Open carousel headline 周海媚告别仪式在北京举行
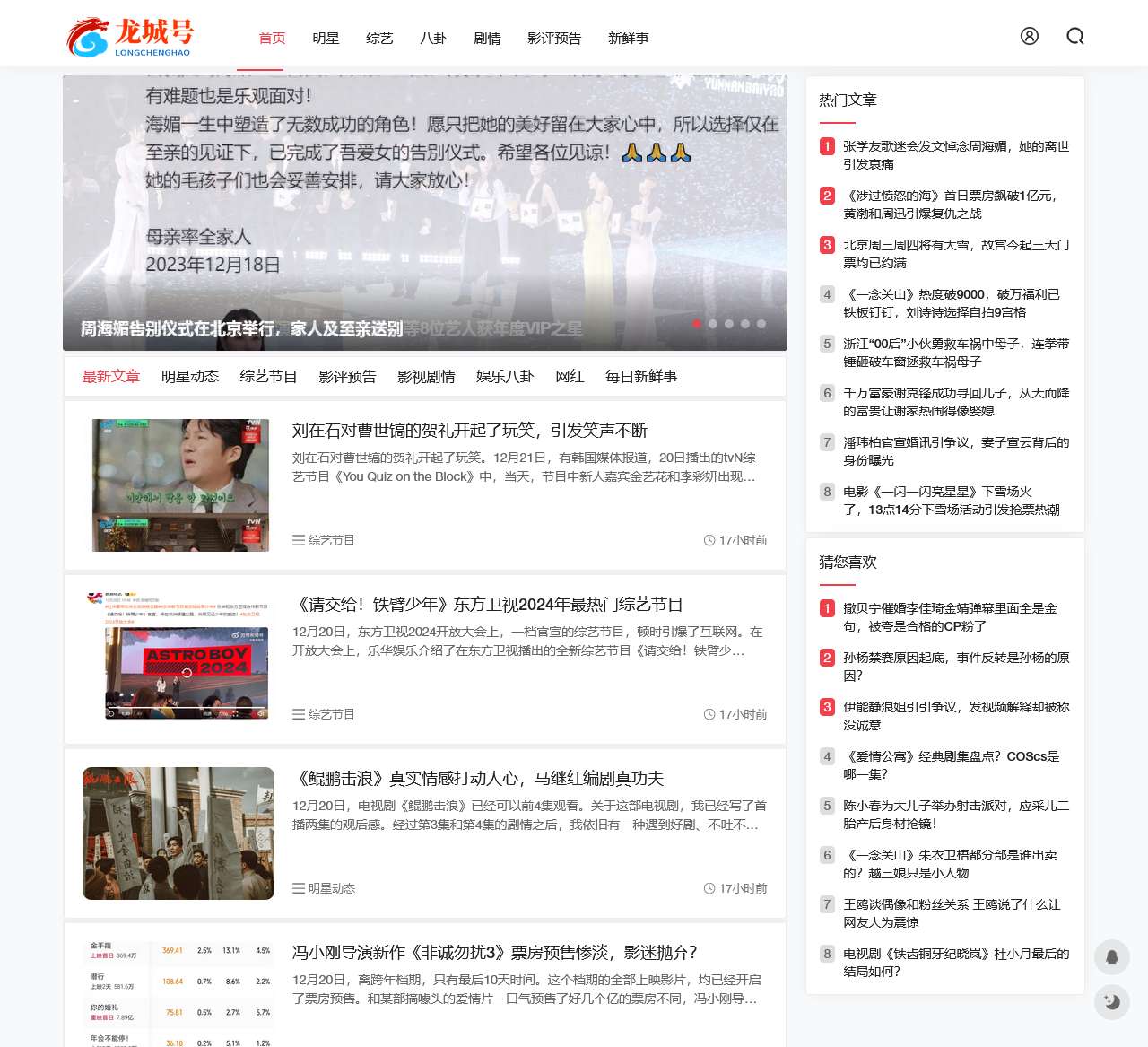This screenshot has height=1047, width=1148. click(241, 329)
